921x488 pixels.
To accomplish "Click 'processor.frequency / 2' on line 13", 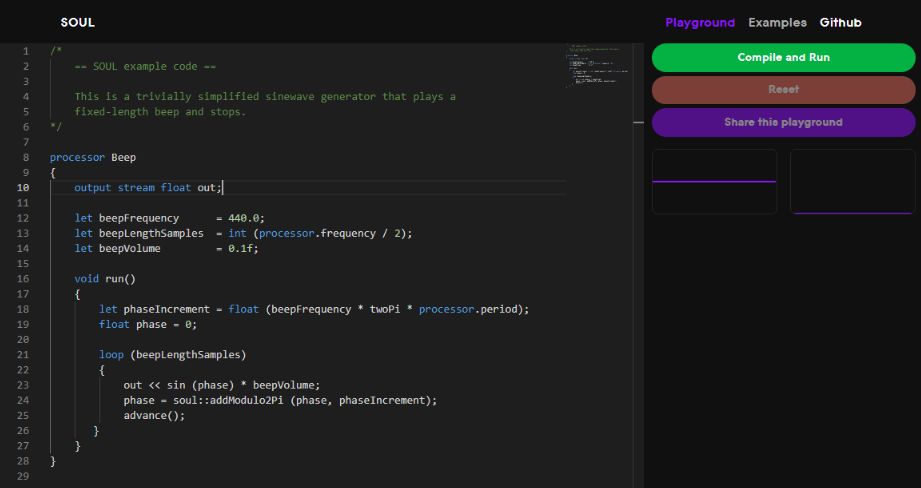I will coord(330,233).
